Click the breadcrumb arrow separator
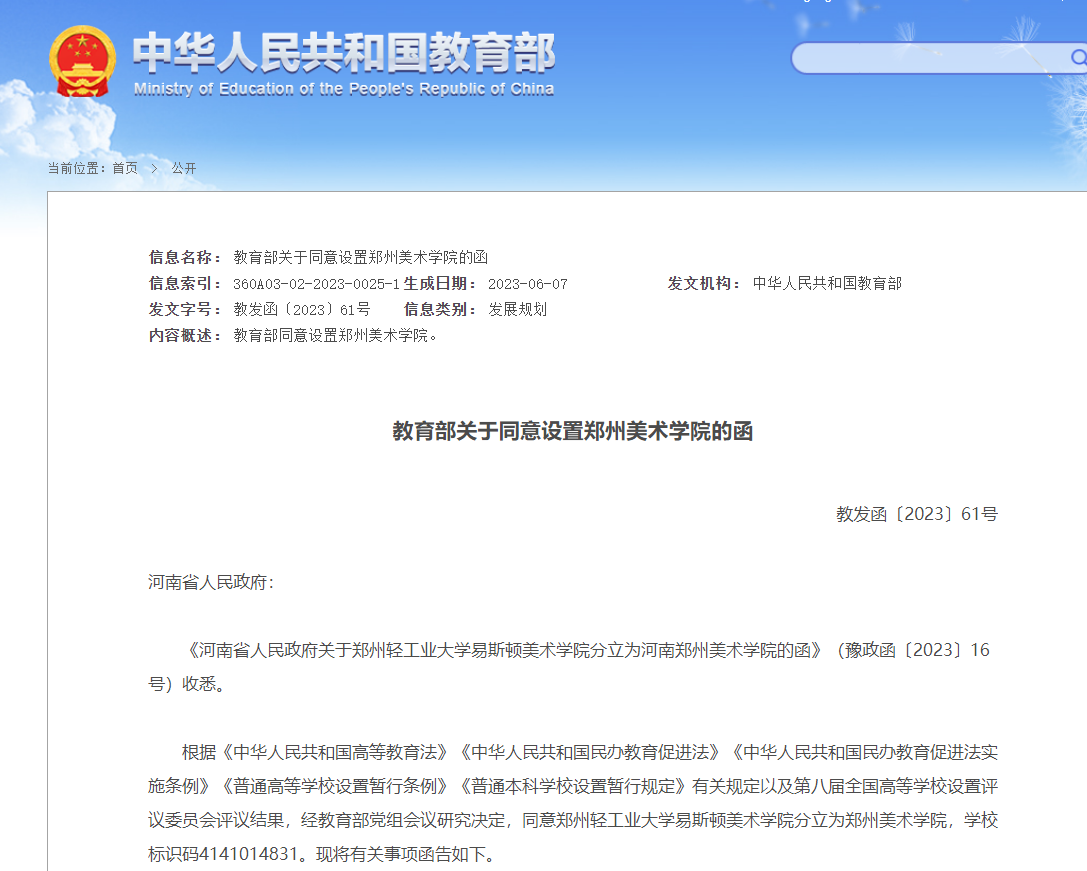Viewport: 1087px width, 871px height. [154, 168]
